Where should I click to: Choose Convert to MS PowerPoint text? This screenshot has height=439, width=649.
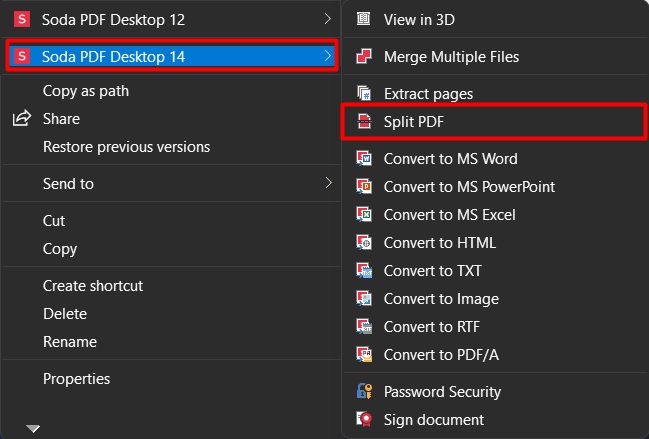(469, 187)
